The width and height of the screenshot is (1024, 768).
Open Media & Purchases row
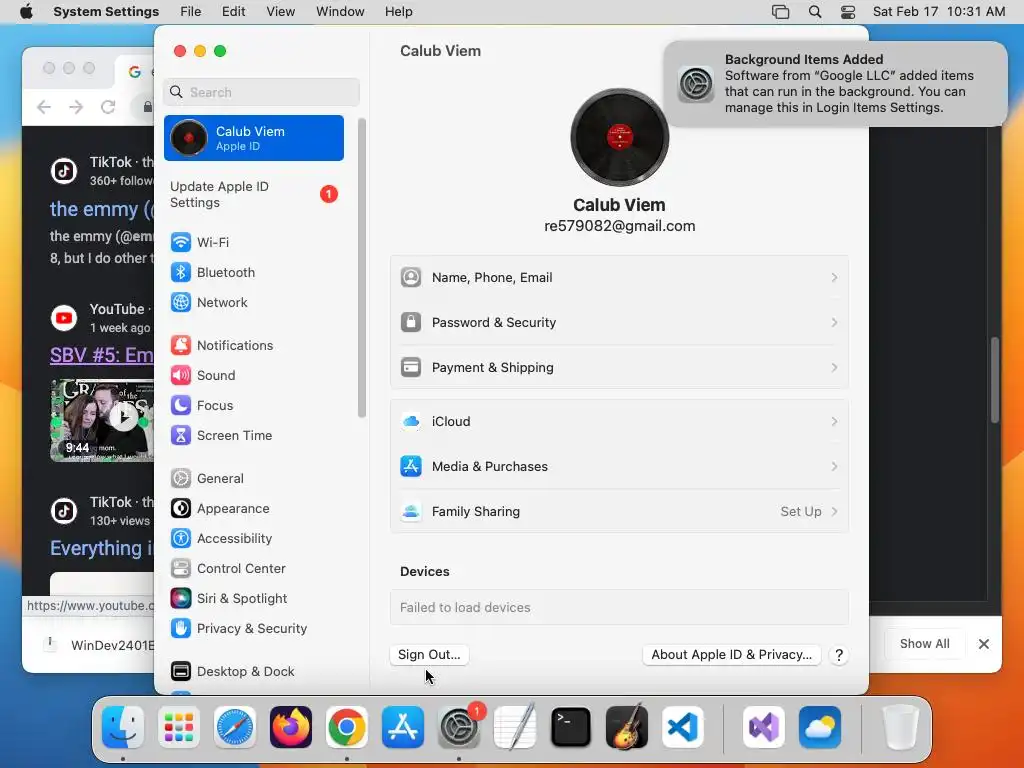(x=619, y=467)
